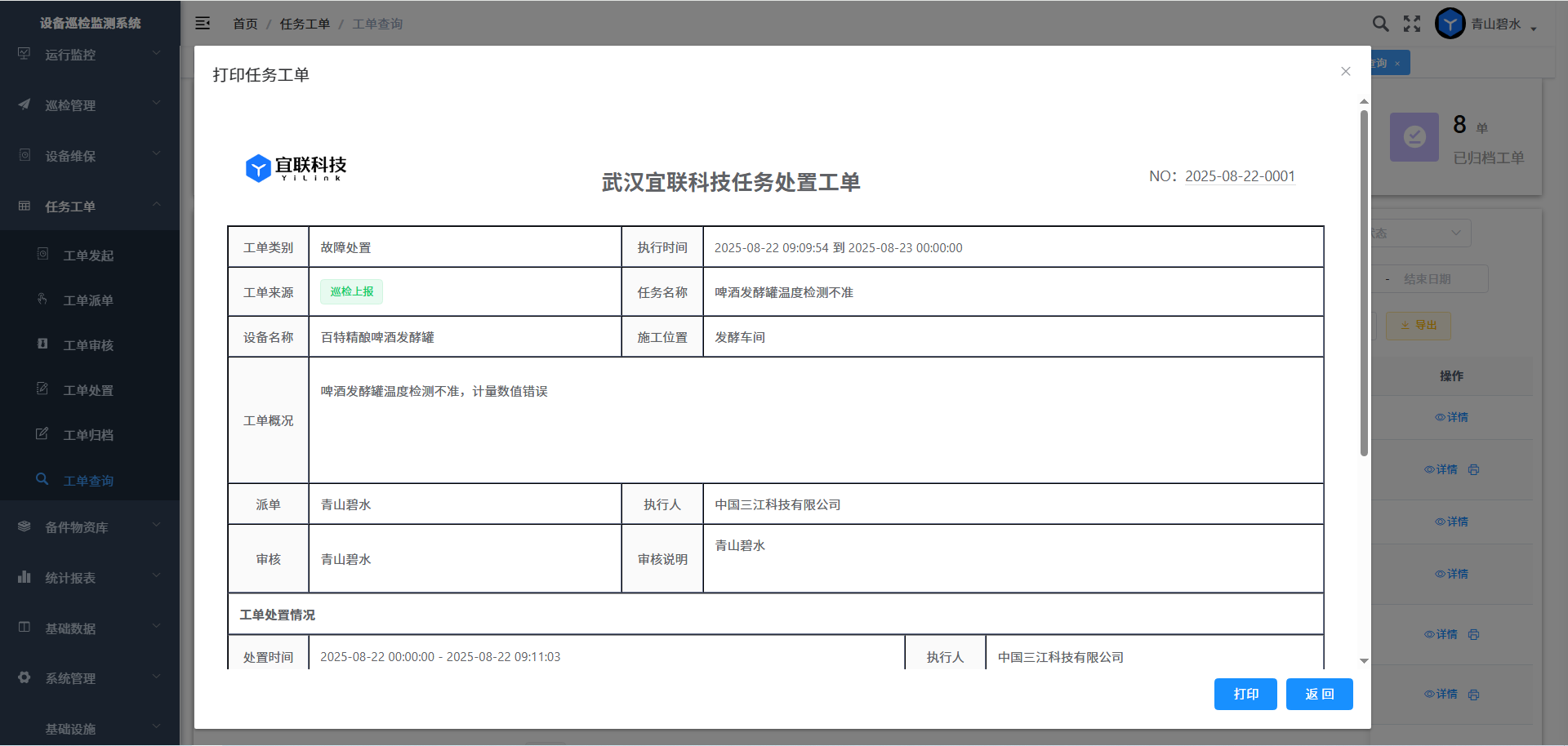This screenshot has width=1568, height=746.
Task: Click the user avatar icon
Action: coord(1450,24)
